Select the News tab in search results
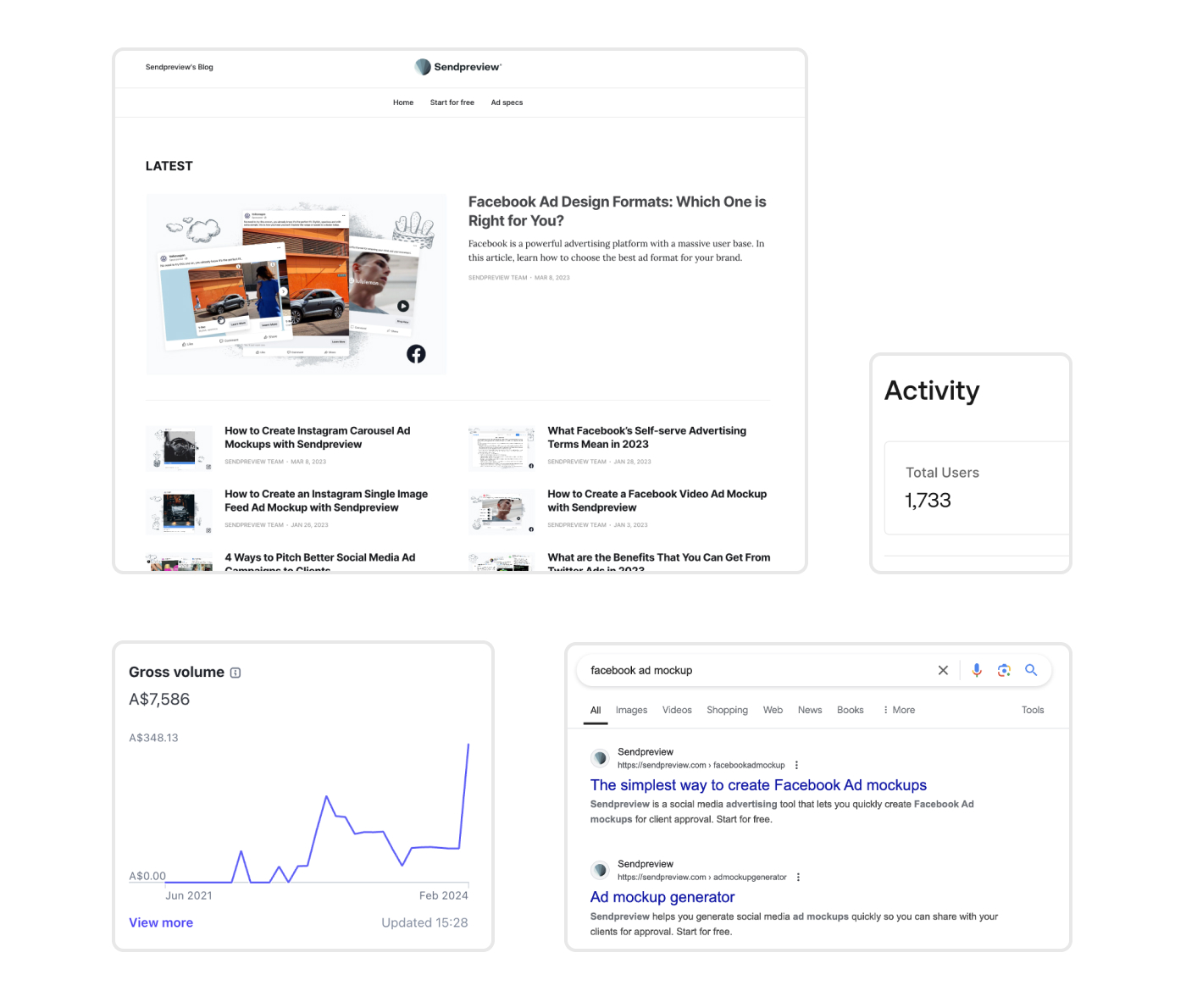The height and width of the screenshot is (1008, 1186). pyautogui.click(x=809, y=710)
